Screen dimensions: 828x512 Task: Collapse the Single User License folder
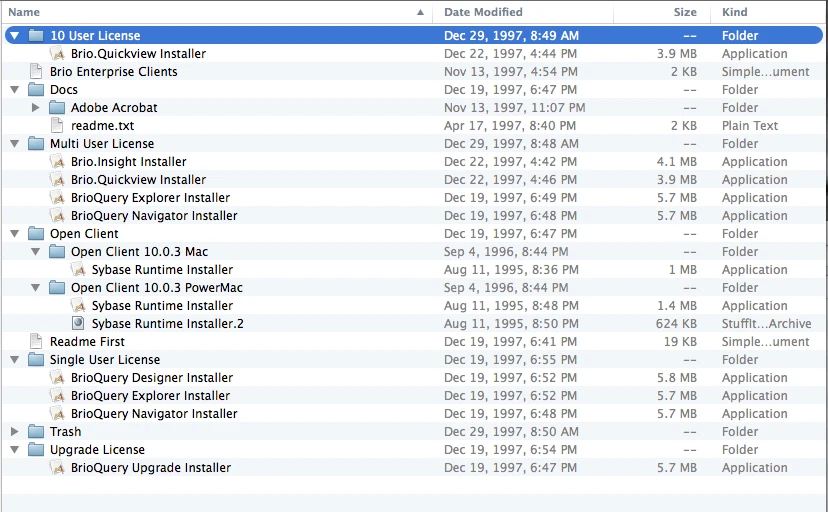tap(15, 360)
